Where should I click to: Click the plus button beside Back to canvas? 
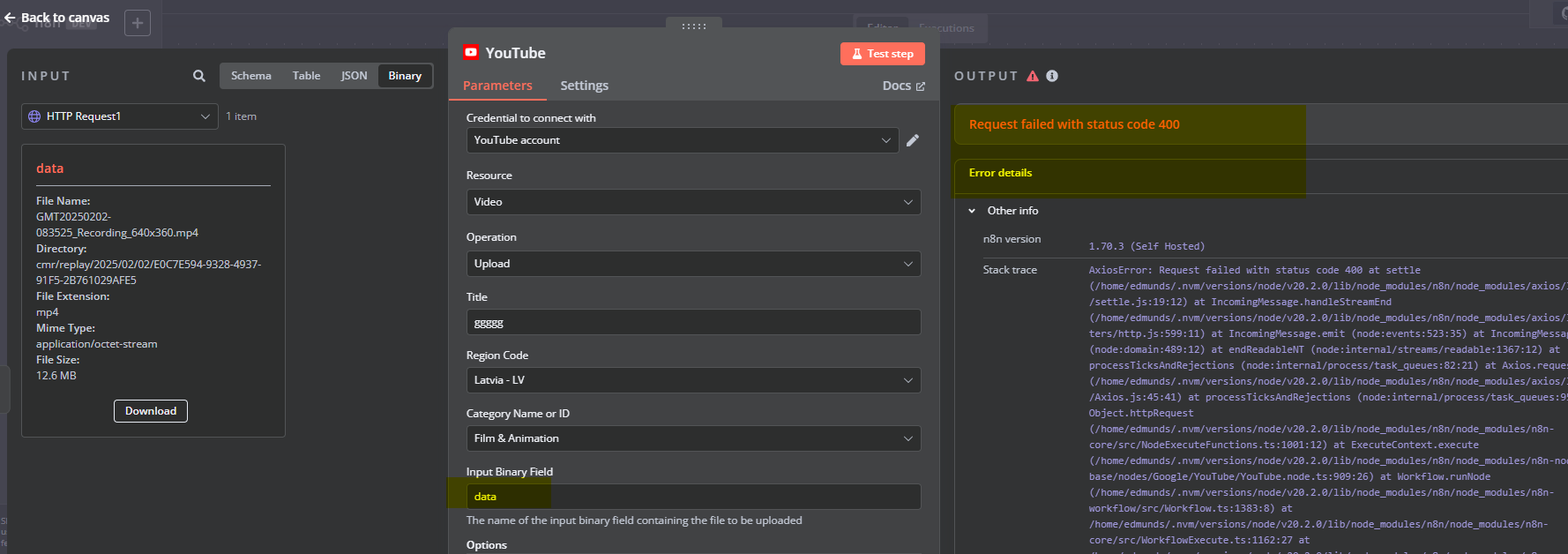138,23
